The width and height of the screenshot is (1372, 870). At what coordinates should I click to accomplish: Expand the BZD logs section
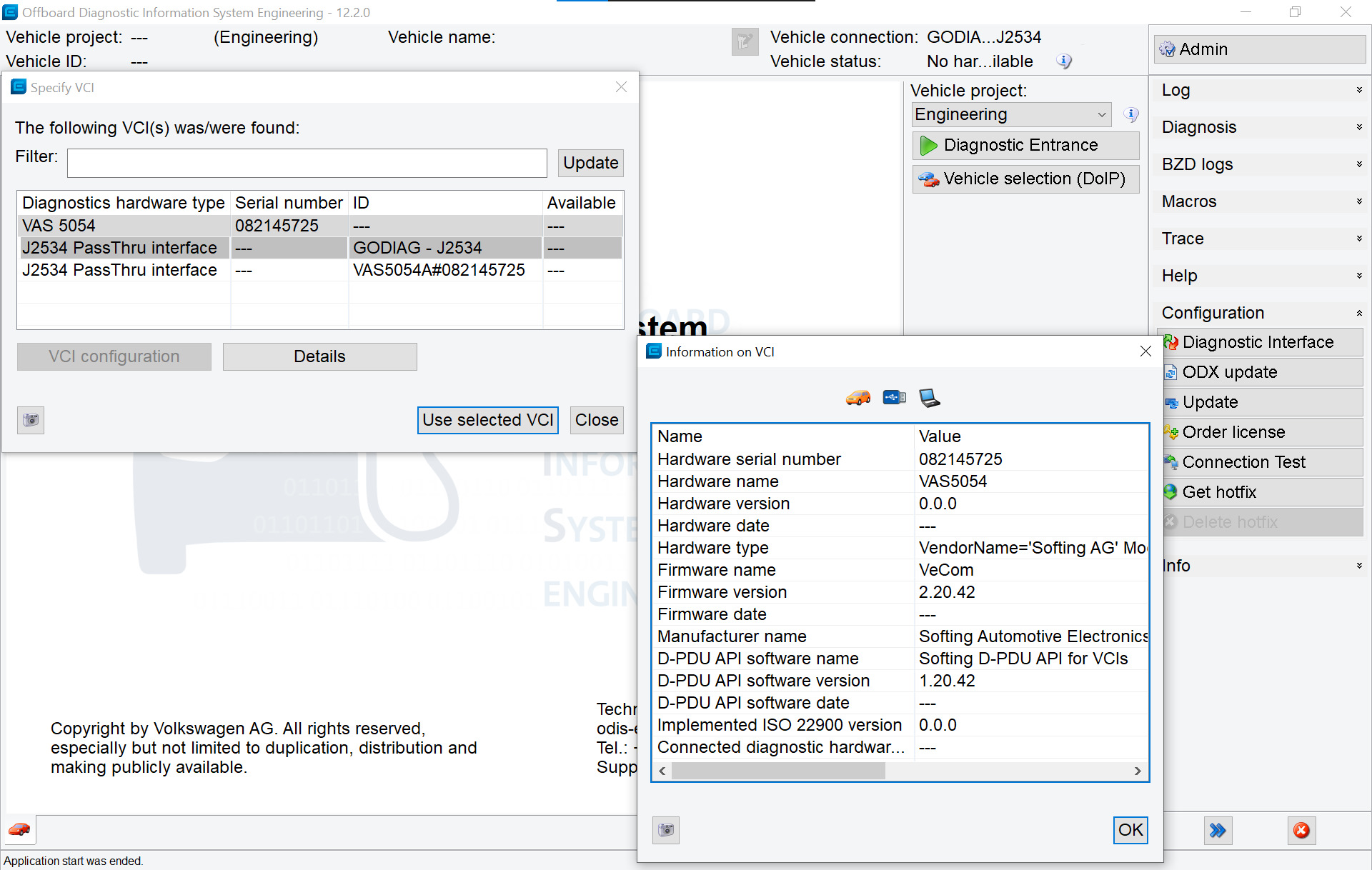pos(1261,164)
